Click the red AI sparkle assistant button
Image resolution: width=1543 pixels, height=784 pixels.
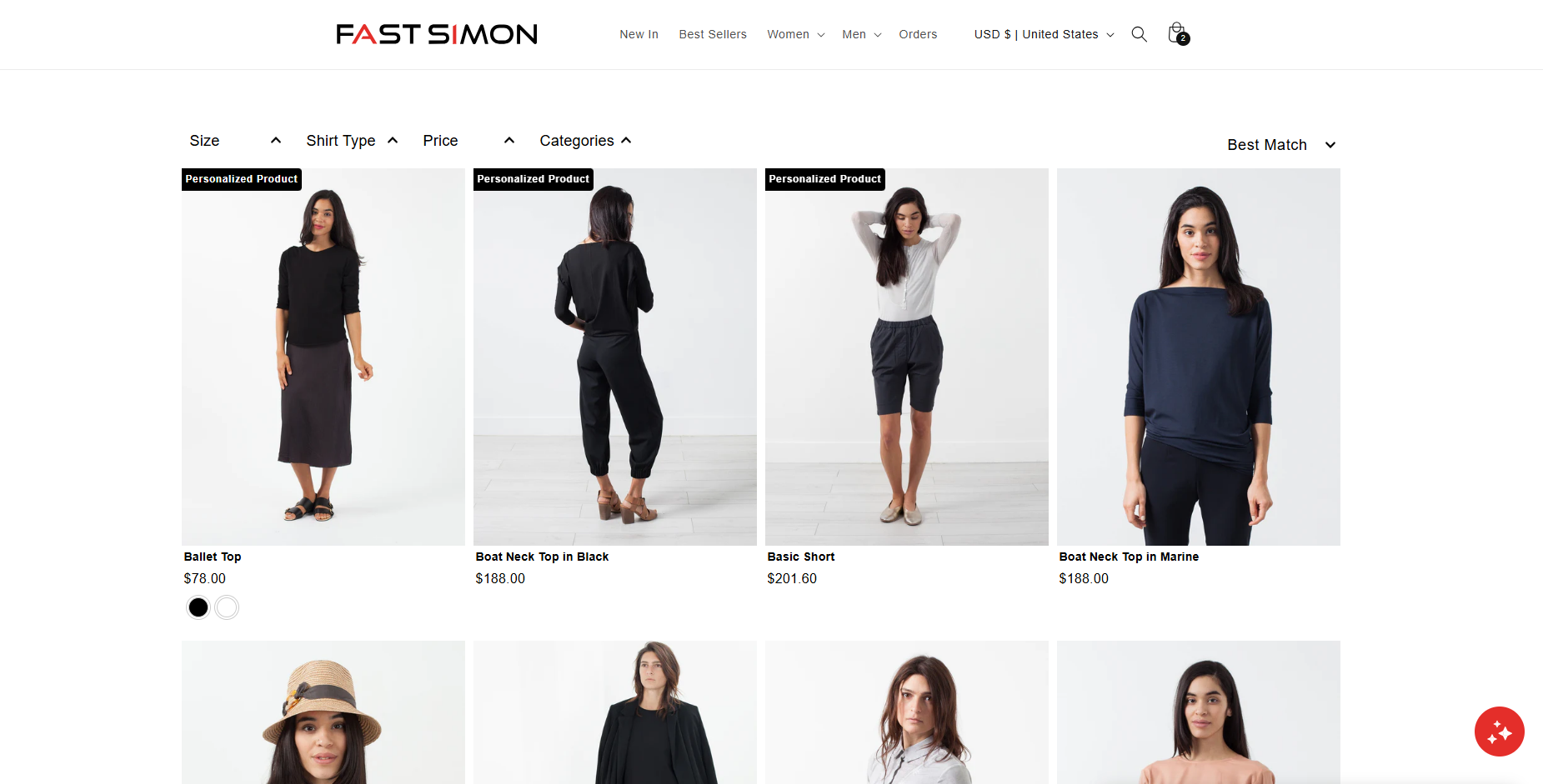(1499, 732)
